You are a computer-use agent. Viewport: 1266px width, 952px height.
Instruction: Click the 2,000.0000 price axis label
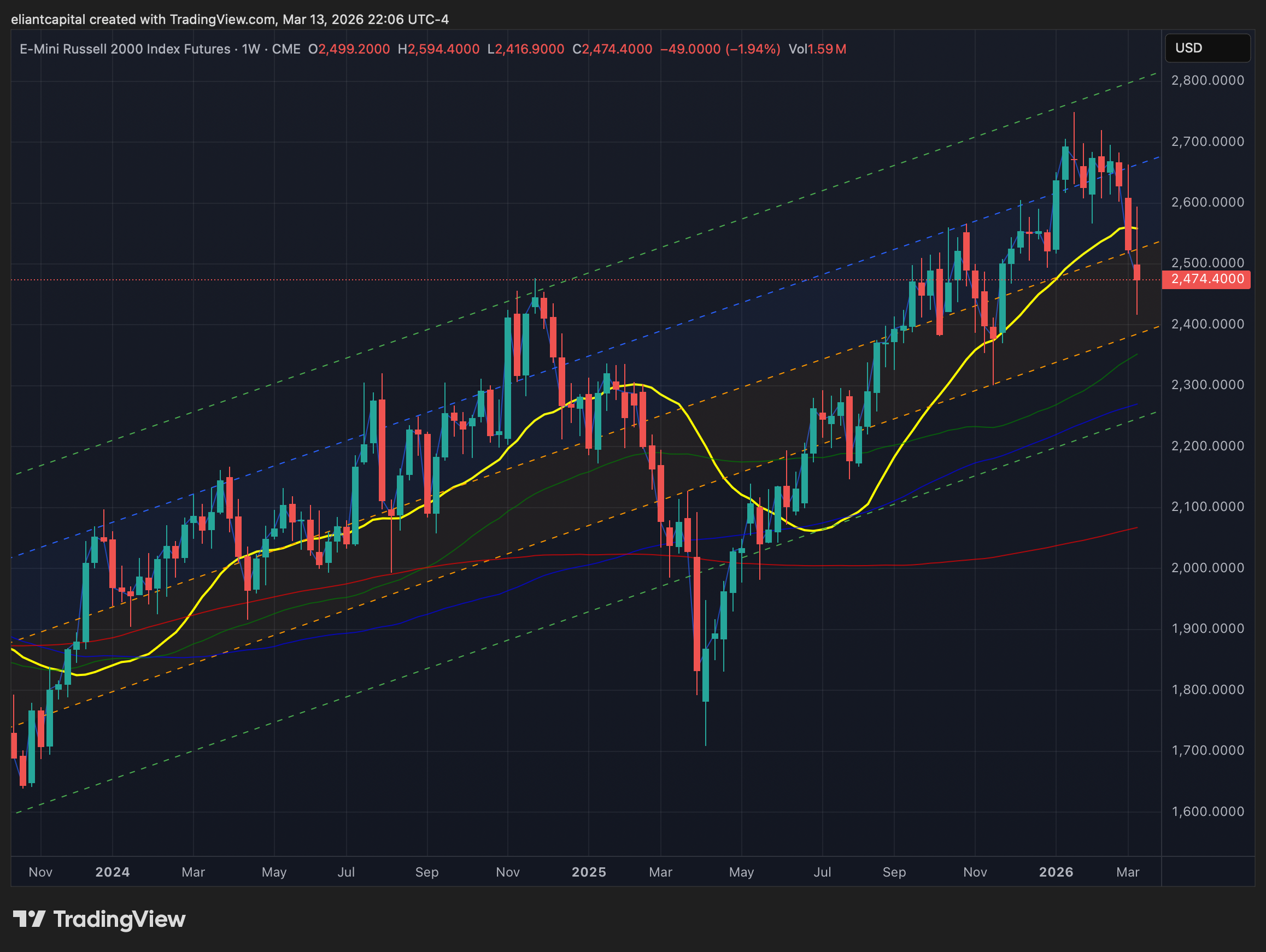1208,567
